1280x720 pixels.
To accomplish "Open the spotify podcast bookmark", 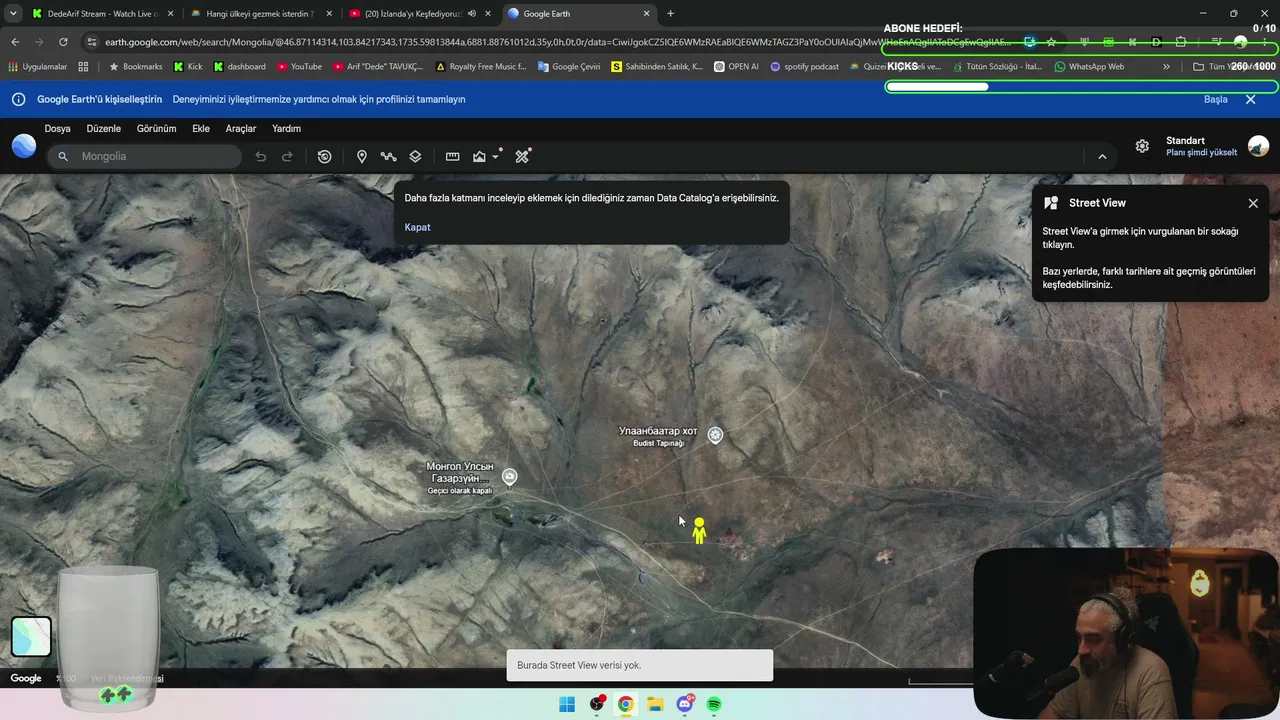I will (x=804, y=67).
